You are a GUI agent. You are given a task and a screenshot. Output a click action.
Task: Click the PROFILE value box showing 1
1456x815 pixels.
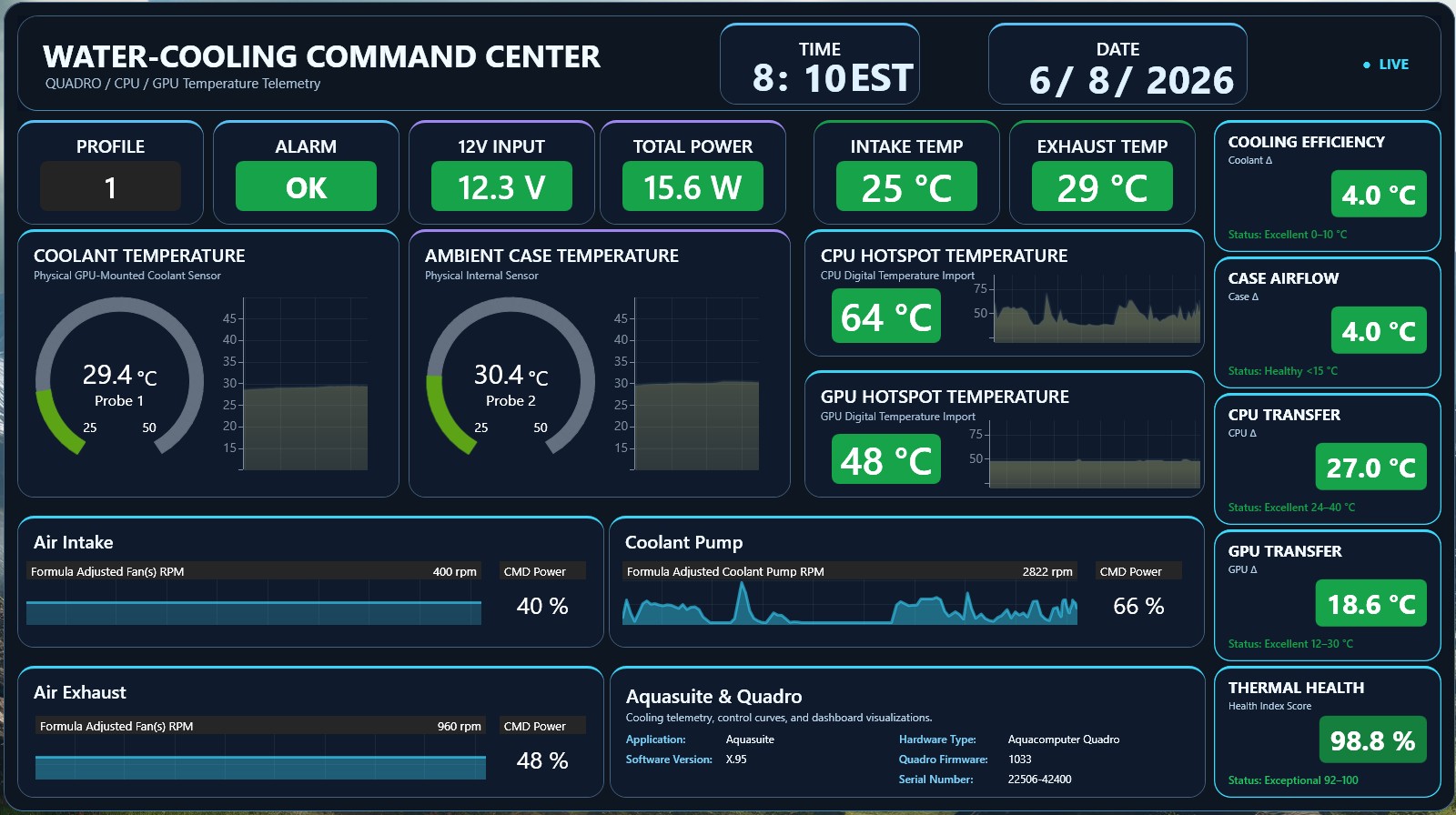pos(110,186)
